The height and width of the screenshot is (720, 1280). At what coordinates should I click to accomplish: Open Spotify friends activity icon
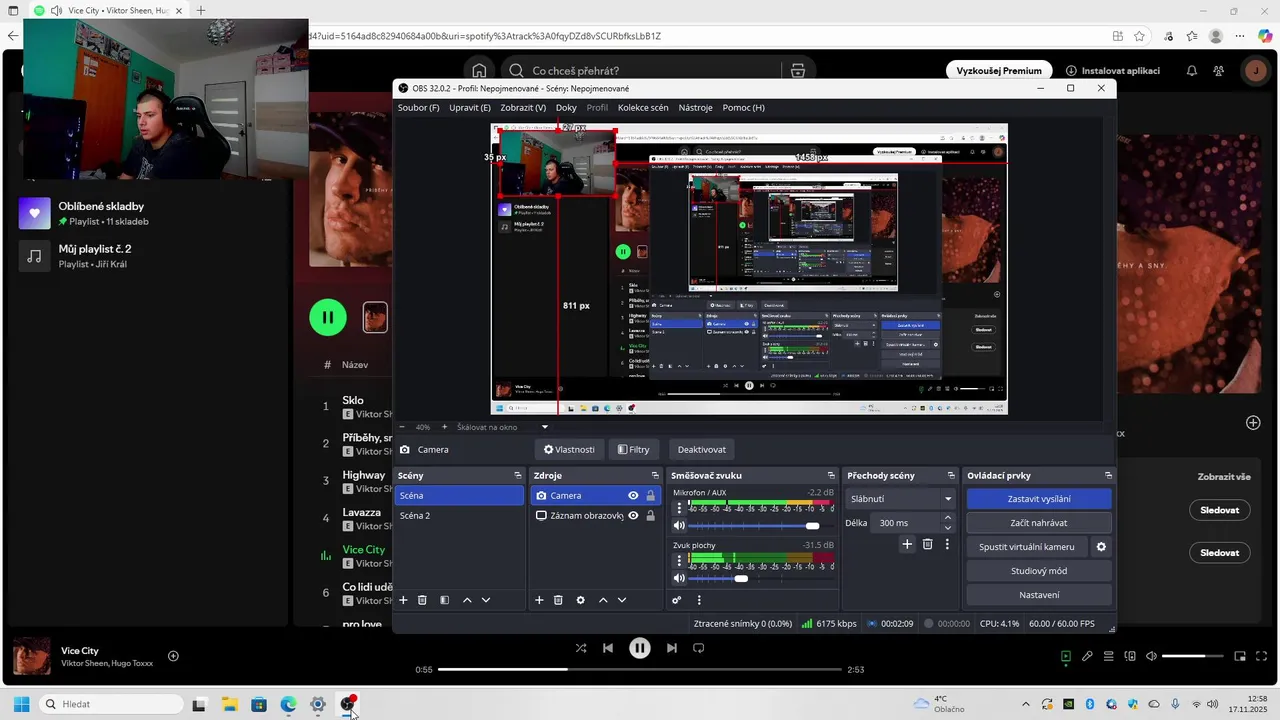1218,71
